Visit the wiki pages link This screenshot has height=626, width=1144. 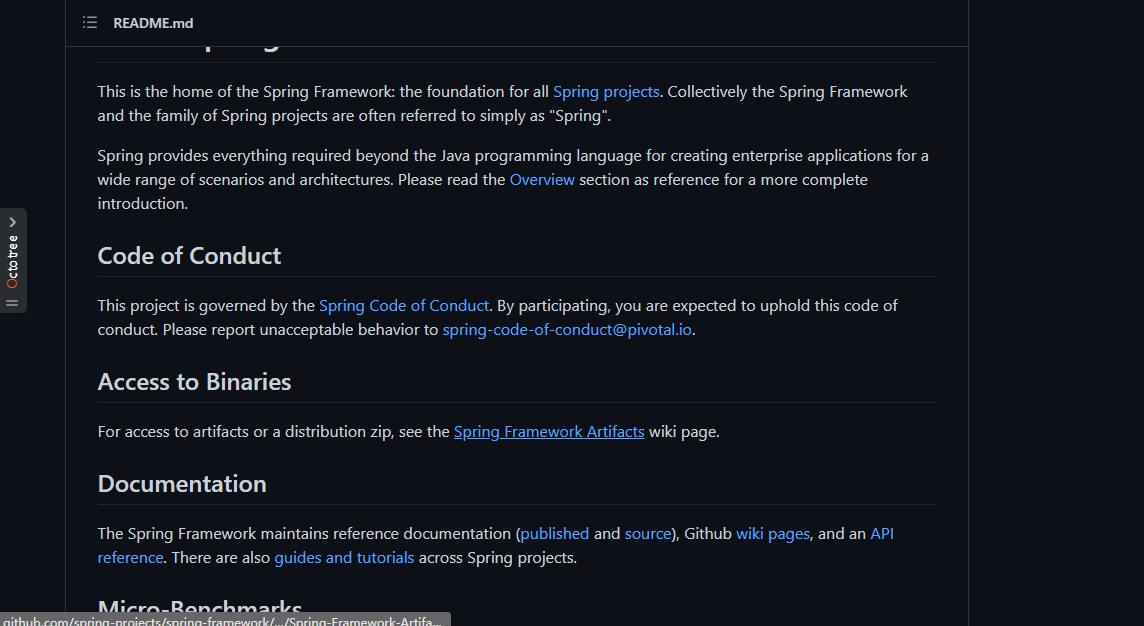(x=773, y=534)
